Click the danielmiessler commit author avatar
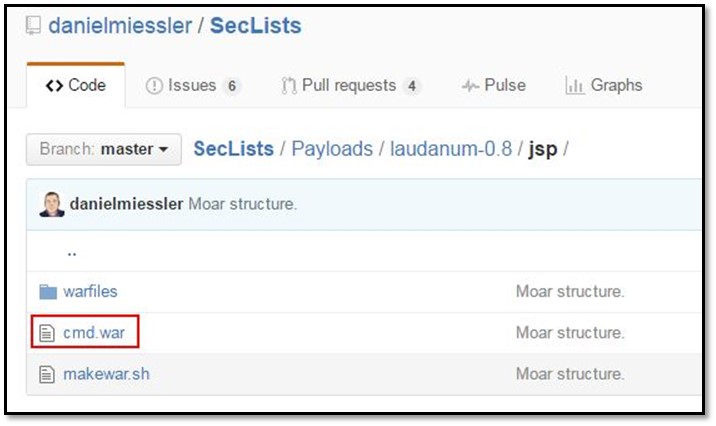Image resolution: width=716 pixels, height=426 pixels. [52, 205]
